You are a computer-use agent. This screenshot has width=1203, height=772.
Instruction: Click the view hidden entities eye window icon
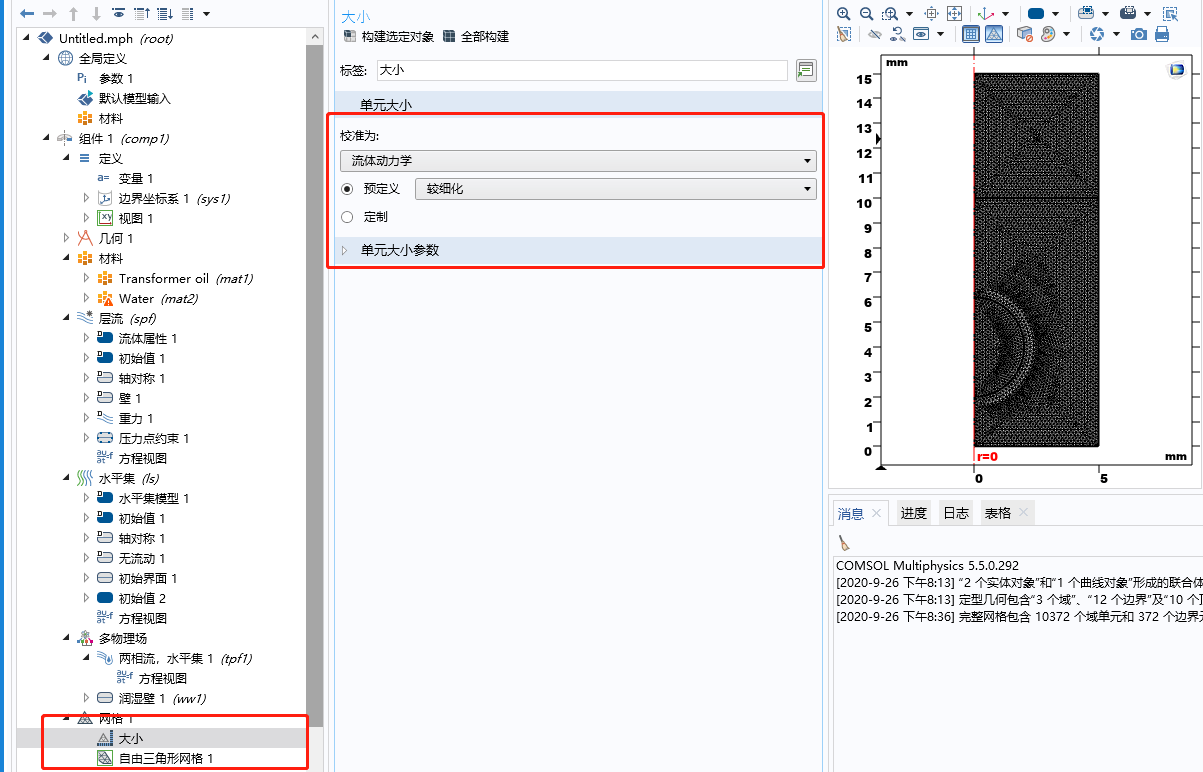click(920, 34)
